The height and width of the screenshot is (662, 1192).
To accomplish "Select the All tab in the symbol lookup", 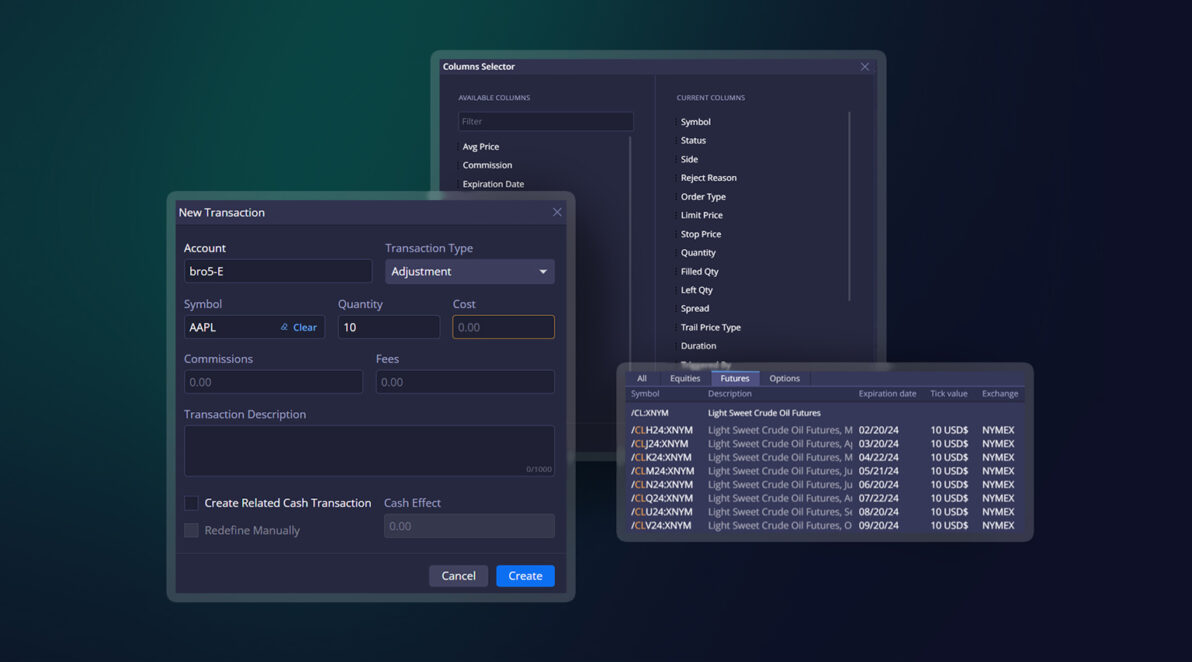I will [642, 378].
